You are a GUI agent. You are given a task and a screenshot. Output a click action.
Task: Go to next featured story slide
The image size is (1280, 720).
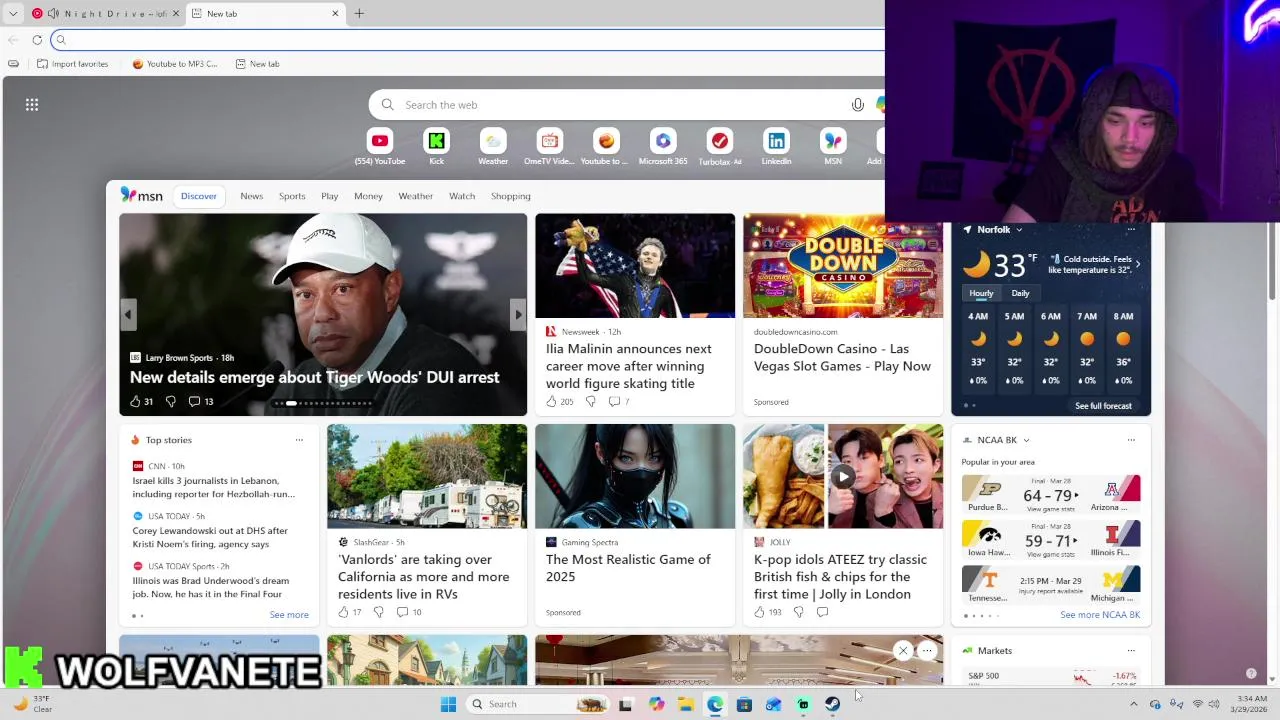pos(518,315)
